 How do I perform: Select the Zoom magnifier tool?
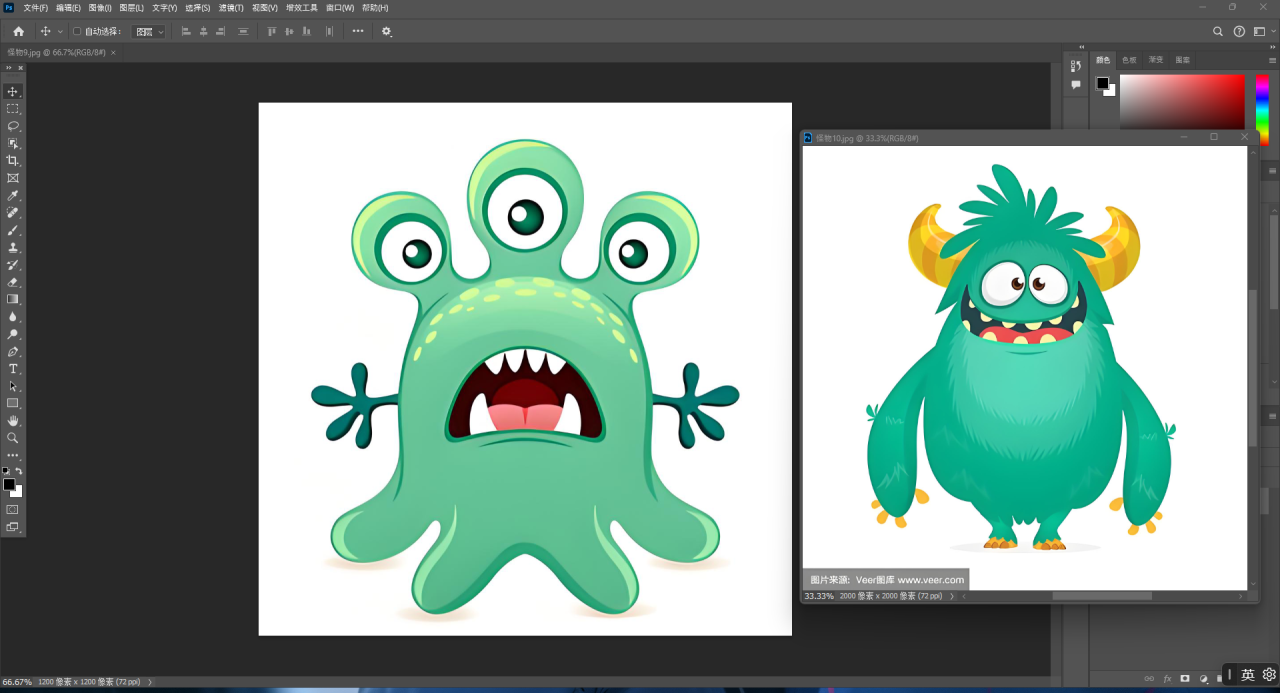pos(13,438)
